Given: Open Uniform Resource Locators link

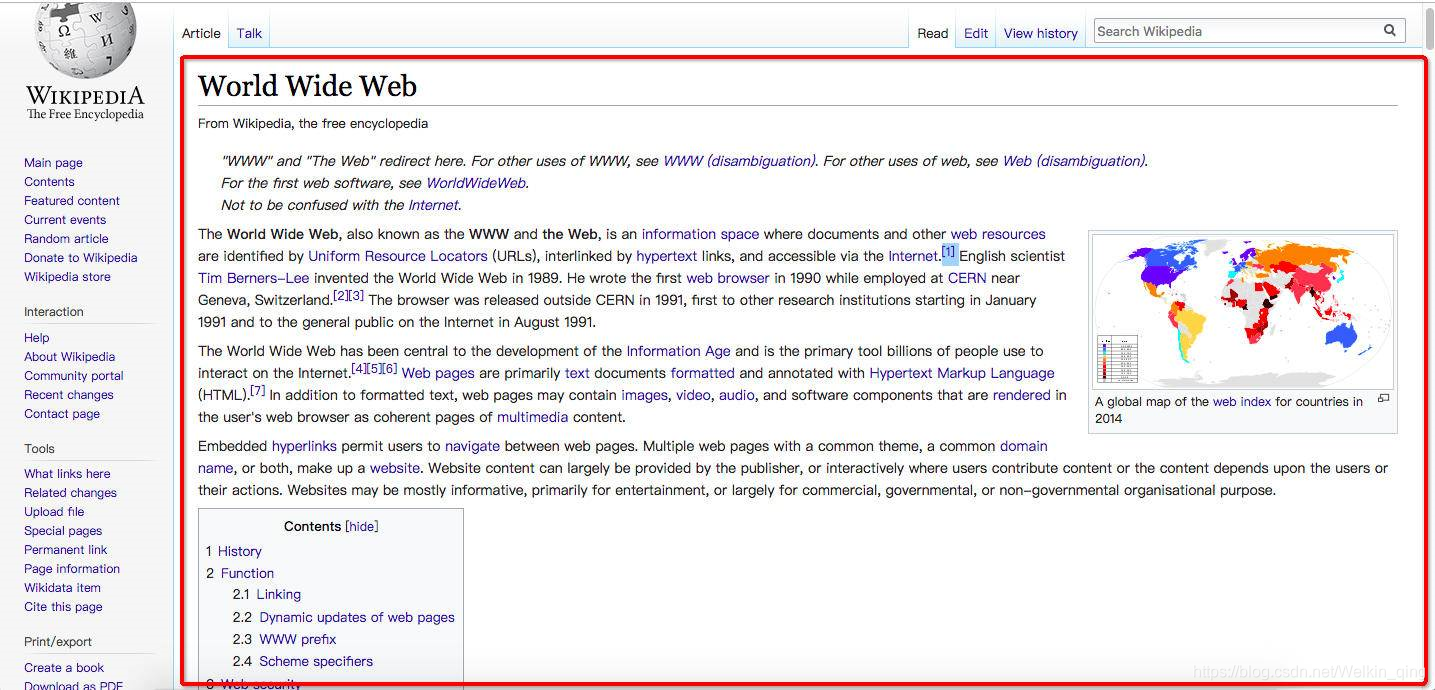Looking at the screenshot, I should pos(398,256).
